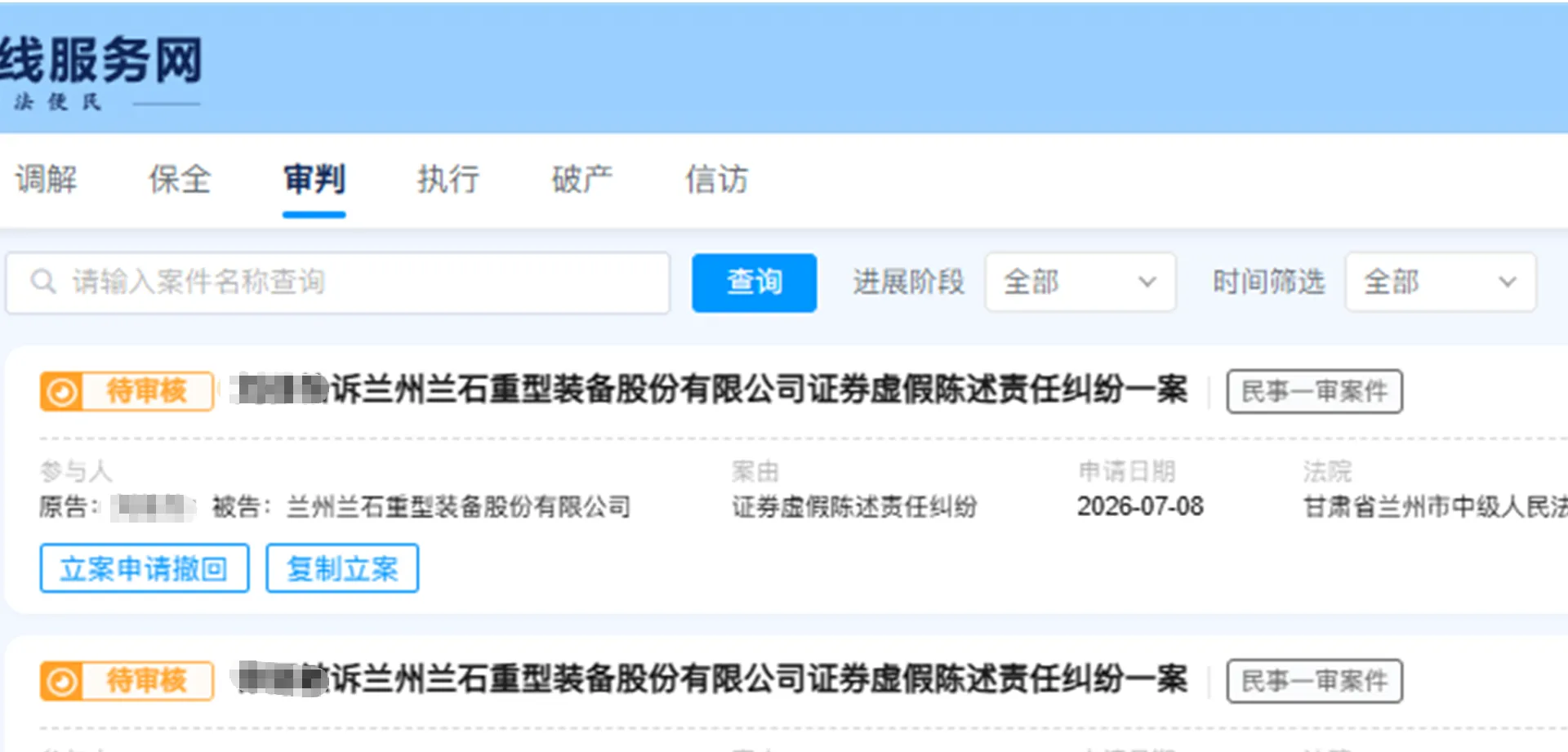1568x752 pixels.
Task: Open the 进展阶段 dropdown
Action: (1080, 283)
